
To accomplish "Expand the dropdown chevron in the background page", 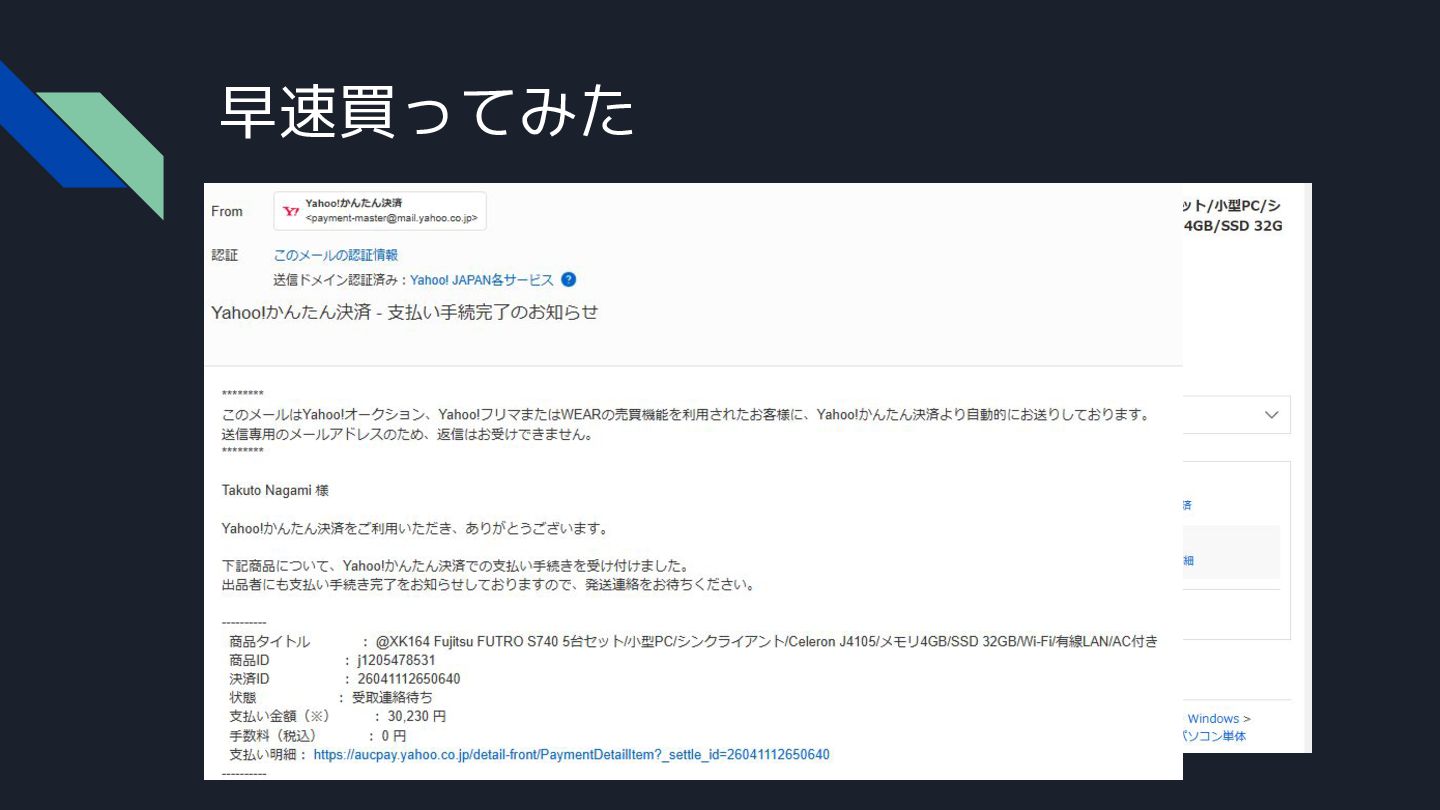I will [x=1272, y=415].
